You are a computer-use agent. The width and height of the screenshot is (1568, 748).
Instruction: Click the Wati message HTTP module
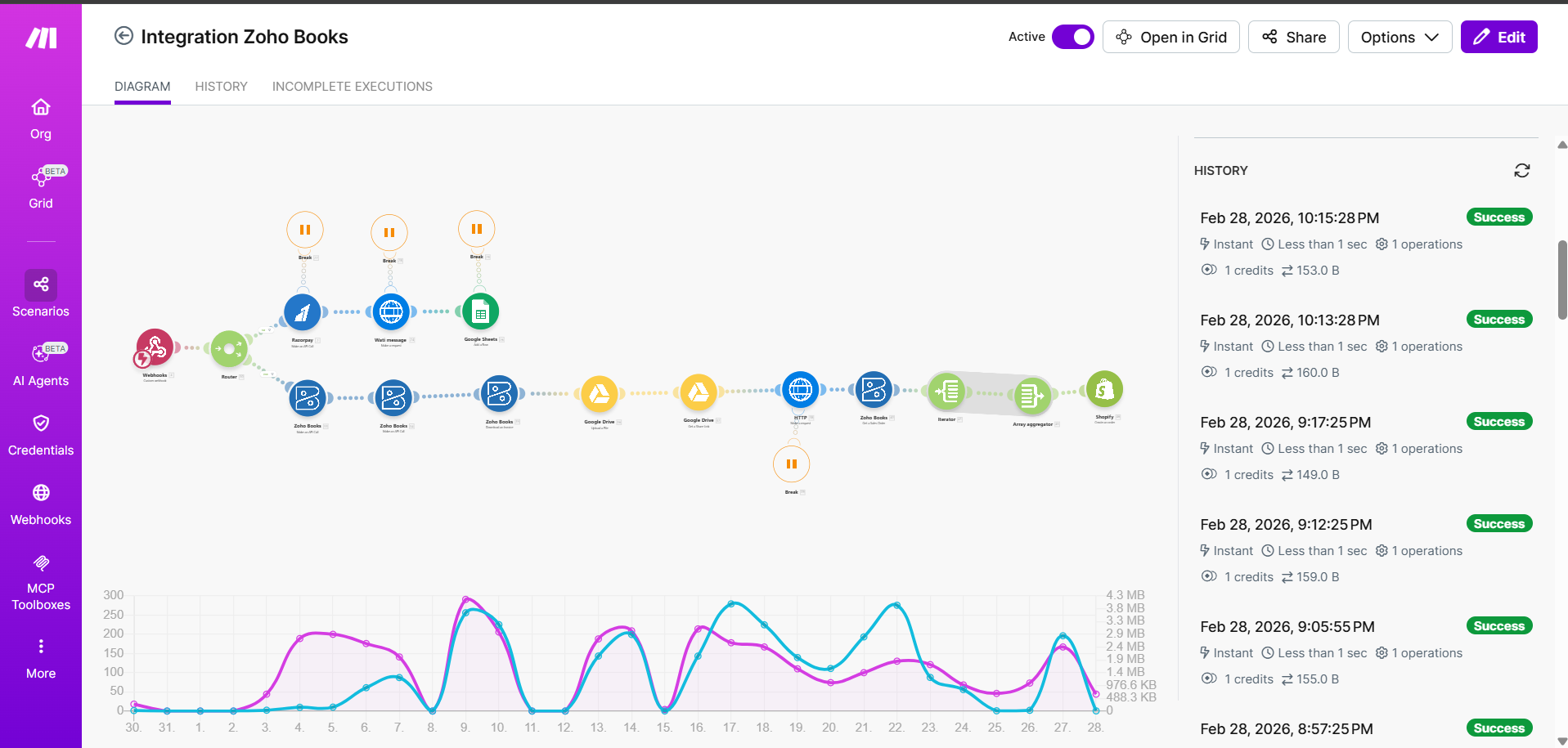(391, 311)
